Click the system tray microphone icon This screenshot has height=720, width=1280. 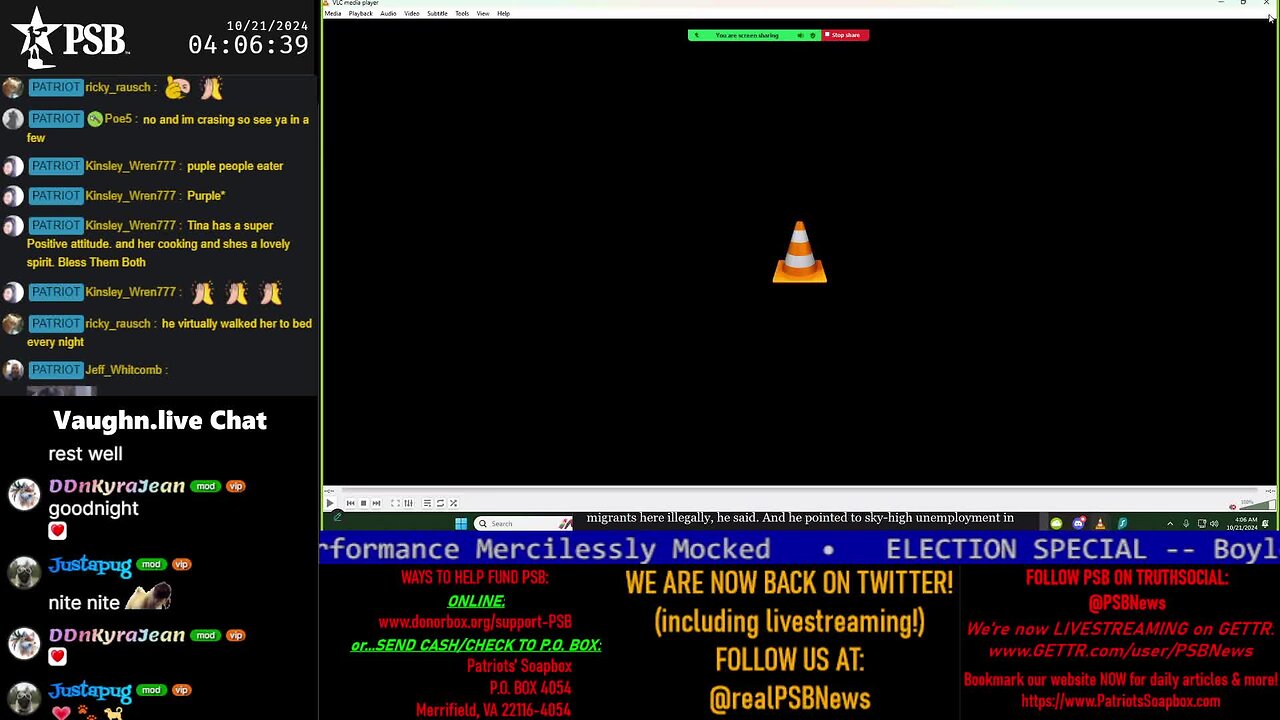click(x=1186, y=524)
